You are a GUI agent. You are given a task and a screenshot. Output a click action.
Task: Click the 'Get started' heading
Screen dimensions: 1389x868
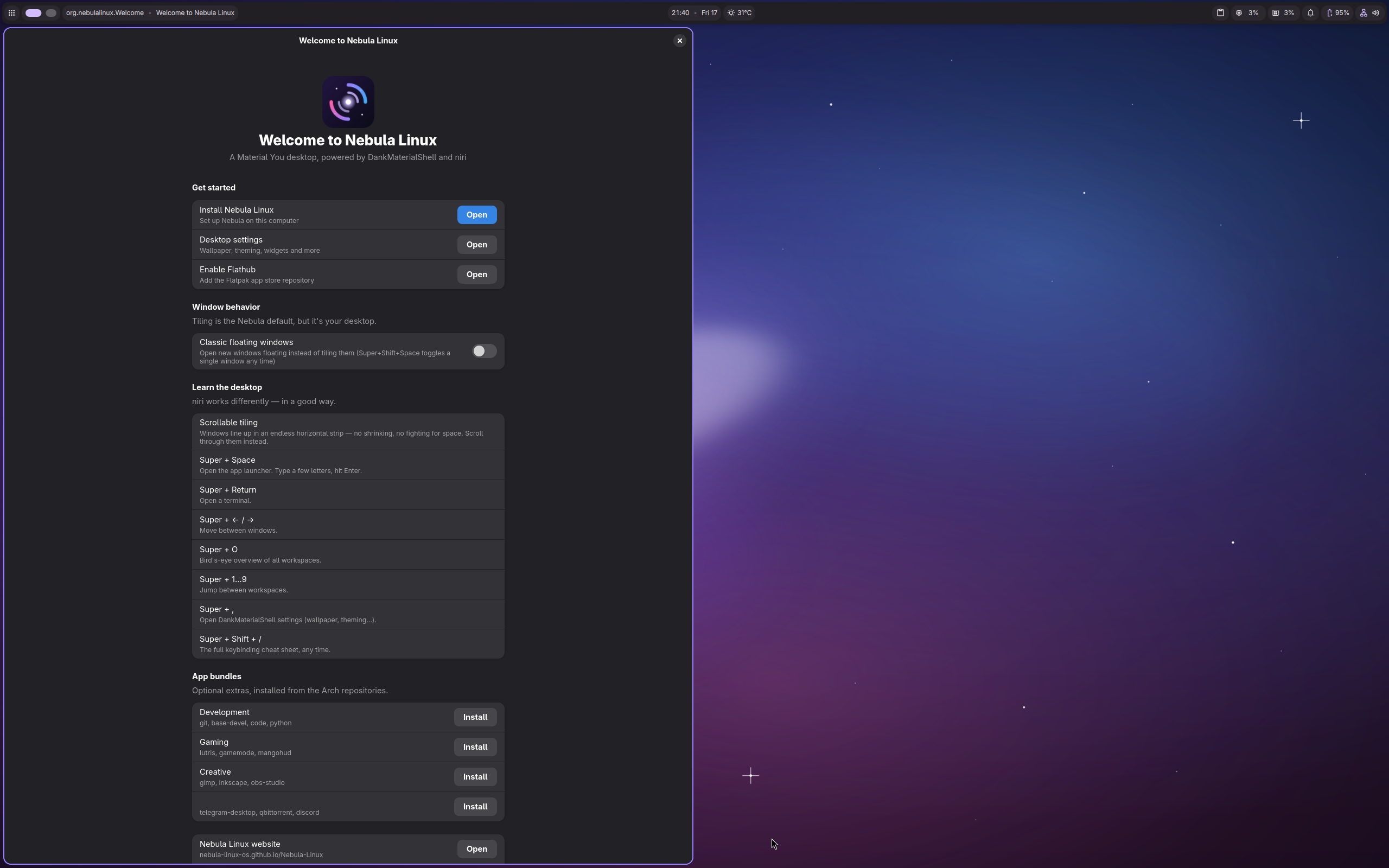[x=214, y=188]
